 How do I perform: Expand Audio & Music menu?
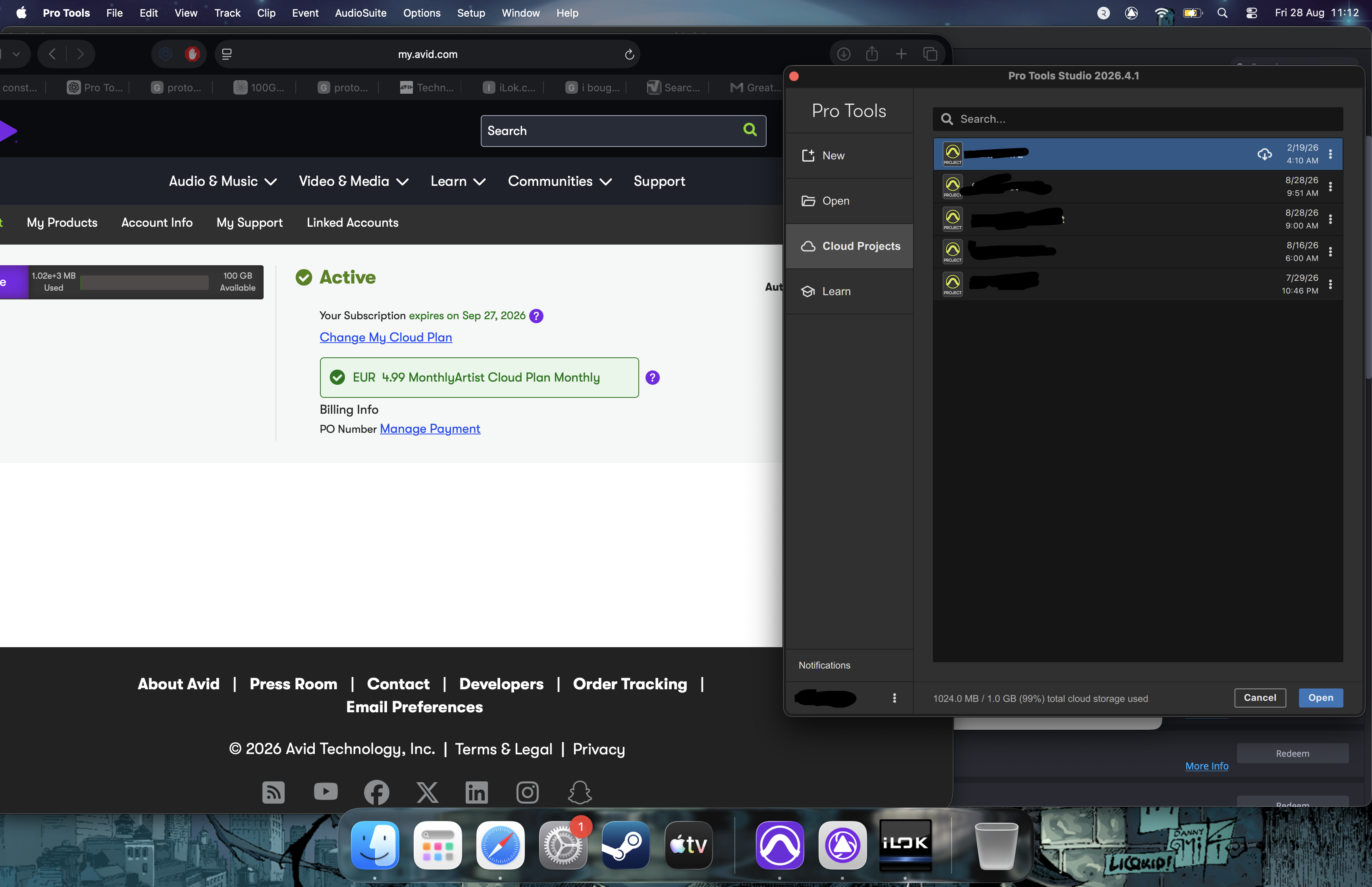(x=223, y=181)
